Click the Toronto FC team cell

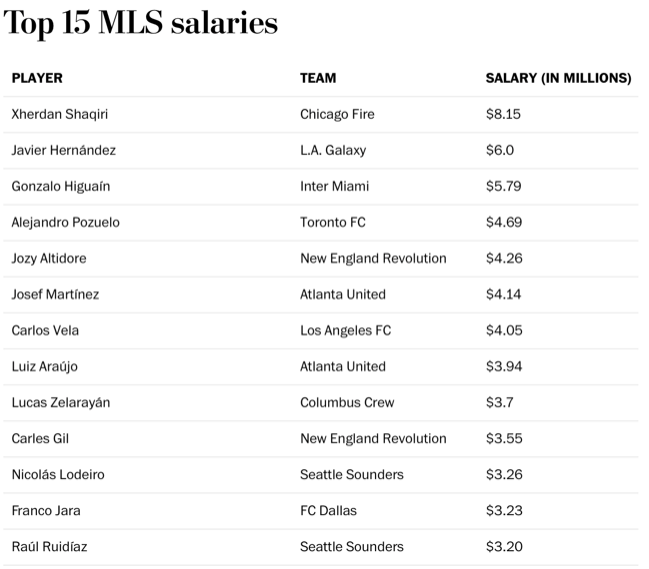coord(334,222)
